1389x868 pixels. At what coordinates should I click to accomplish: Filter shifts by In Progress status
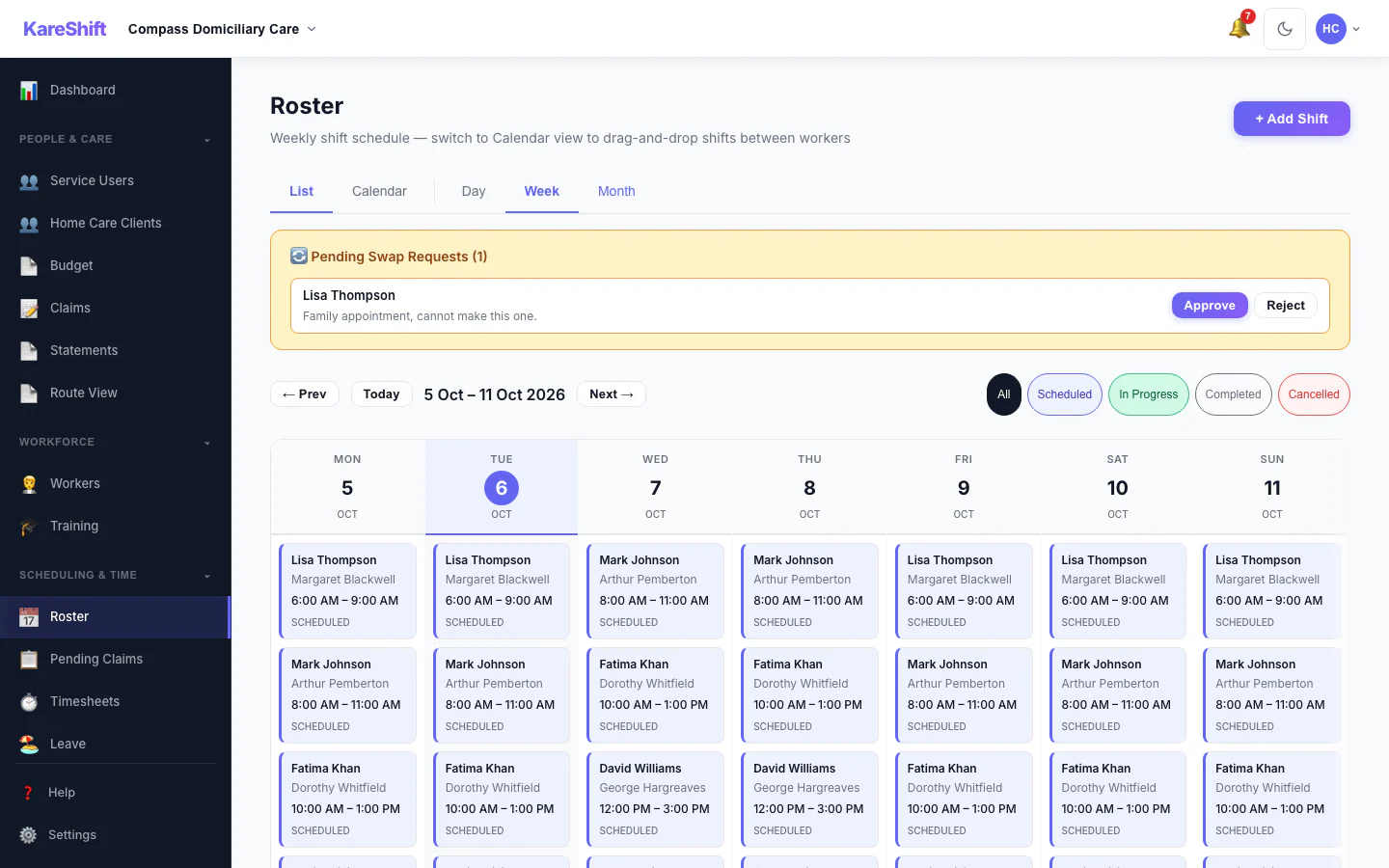1149,394
